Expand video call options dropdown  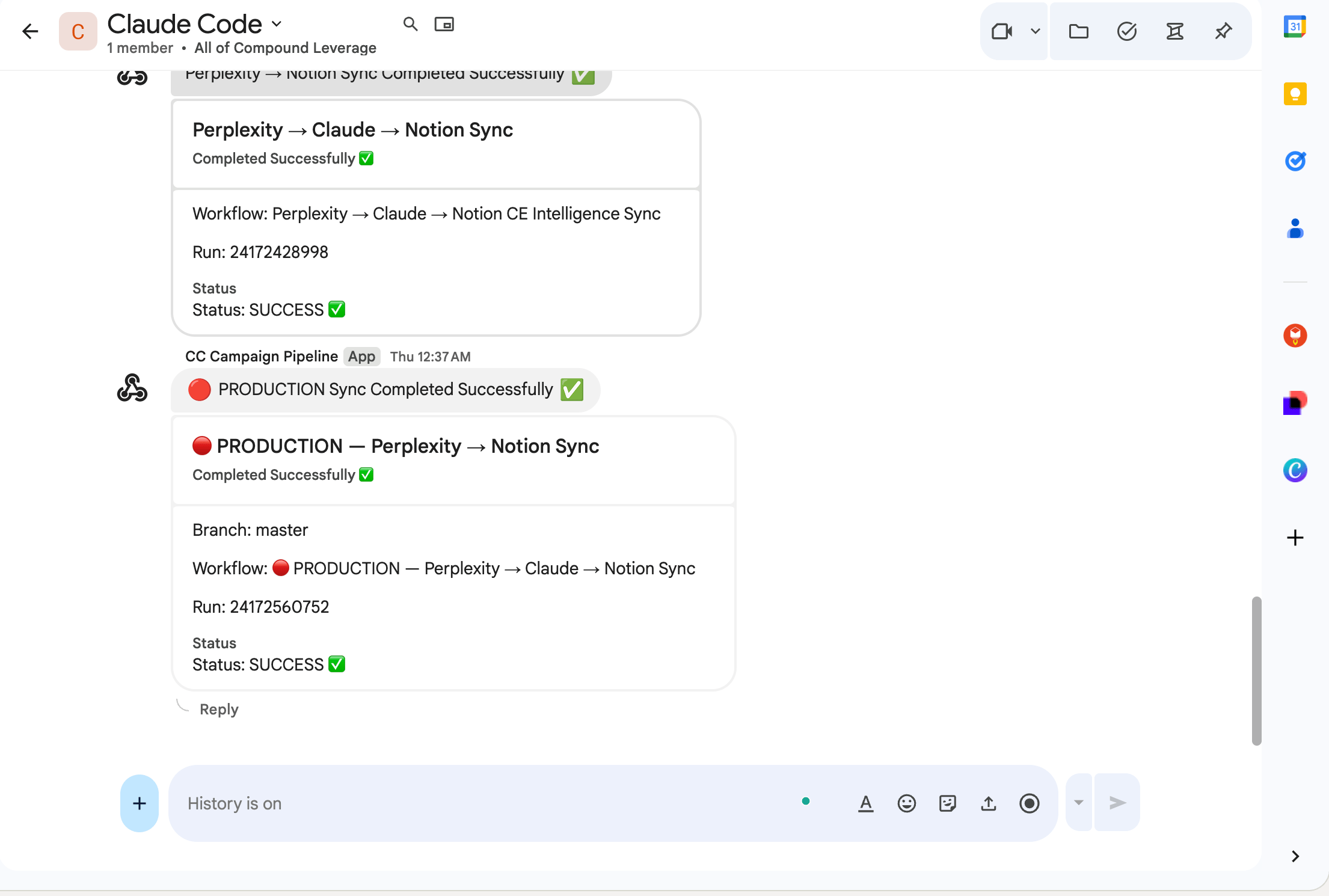coord(1035,31)
